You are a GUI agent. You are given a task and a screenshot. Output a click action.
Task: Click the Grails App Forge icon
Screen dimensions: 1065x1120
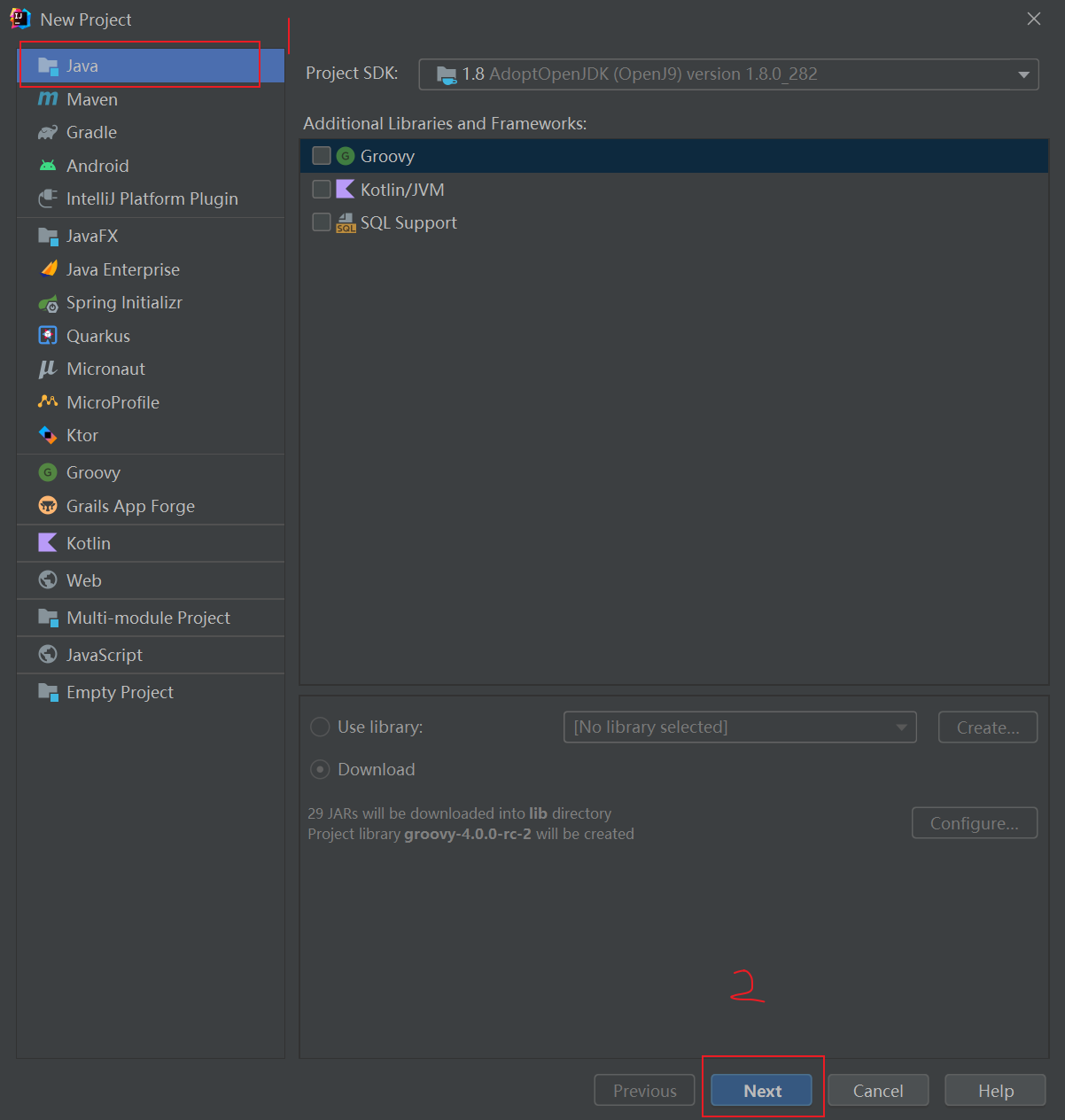point(48,506)
